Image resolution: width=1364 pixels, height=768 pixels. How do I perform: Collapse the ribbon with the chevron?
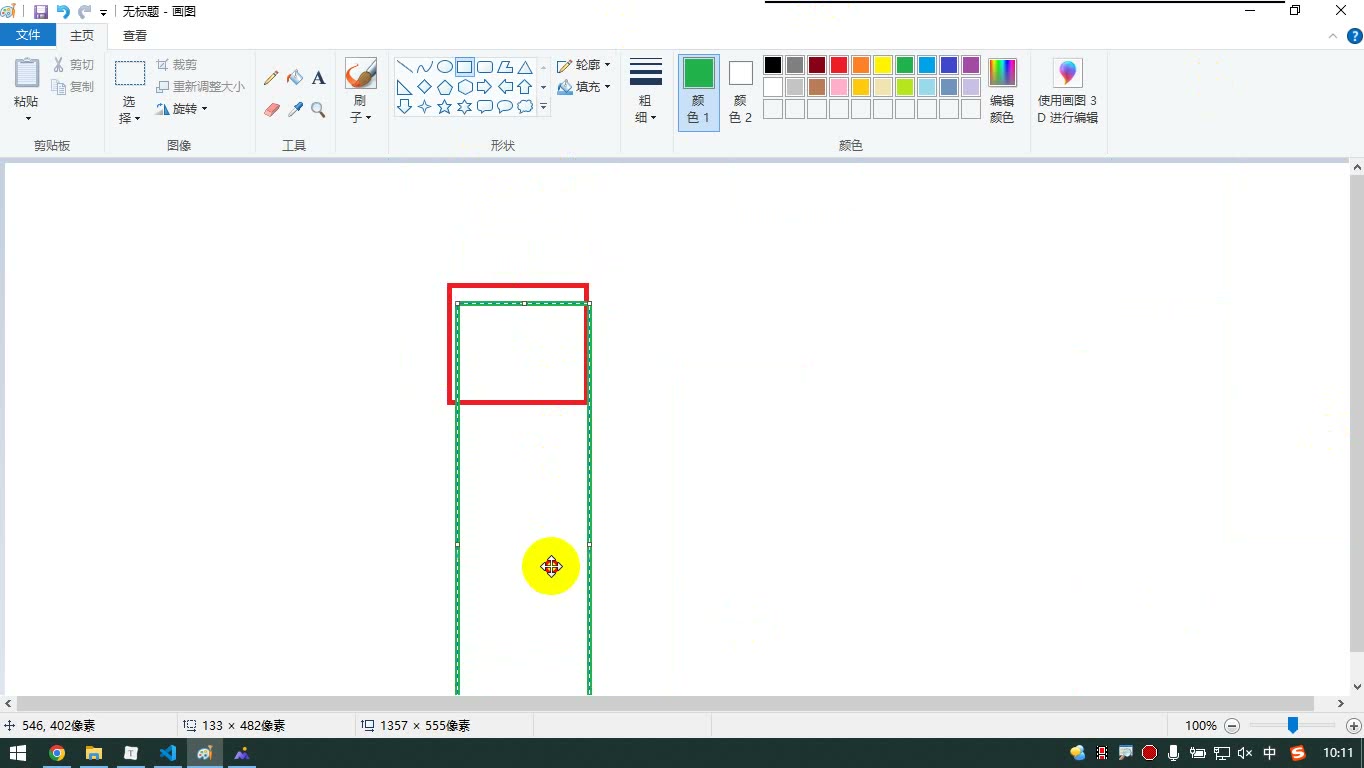pyautogui.click(x=1332, y=36)
